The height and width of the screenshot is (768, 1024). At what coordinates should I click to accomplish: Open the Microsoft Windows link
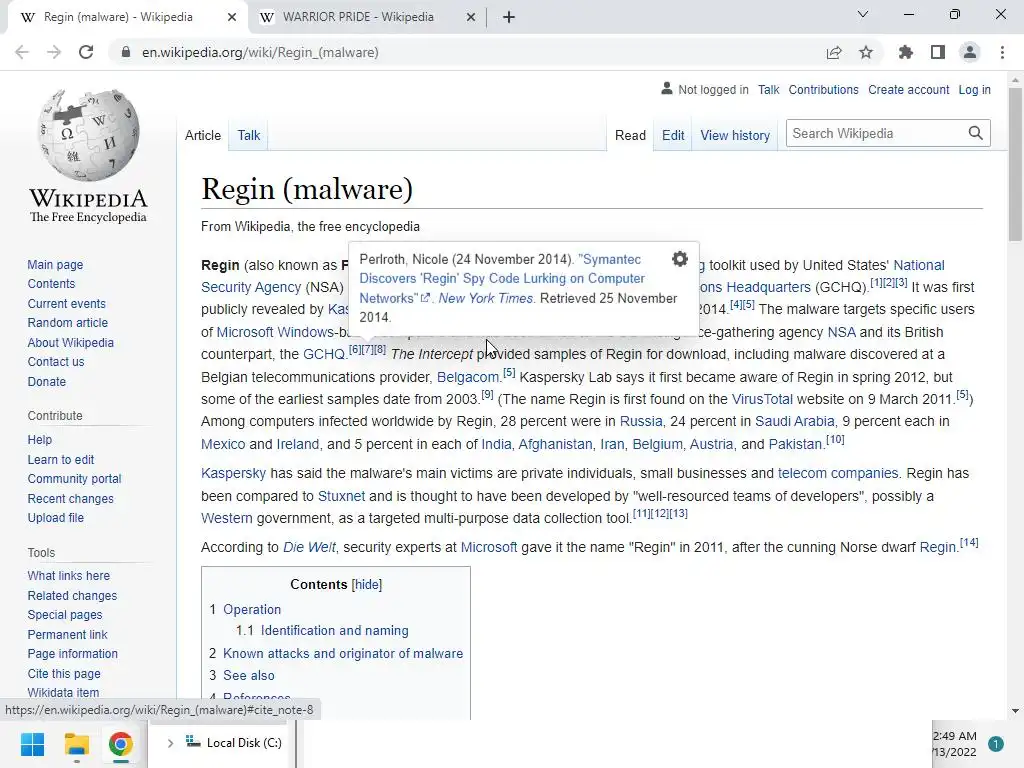(x=275, y=332)
